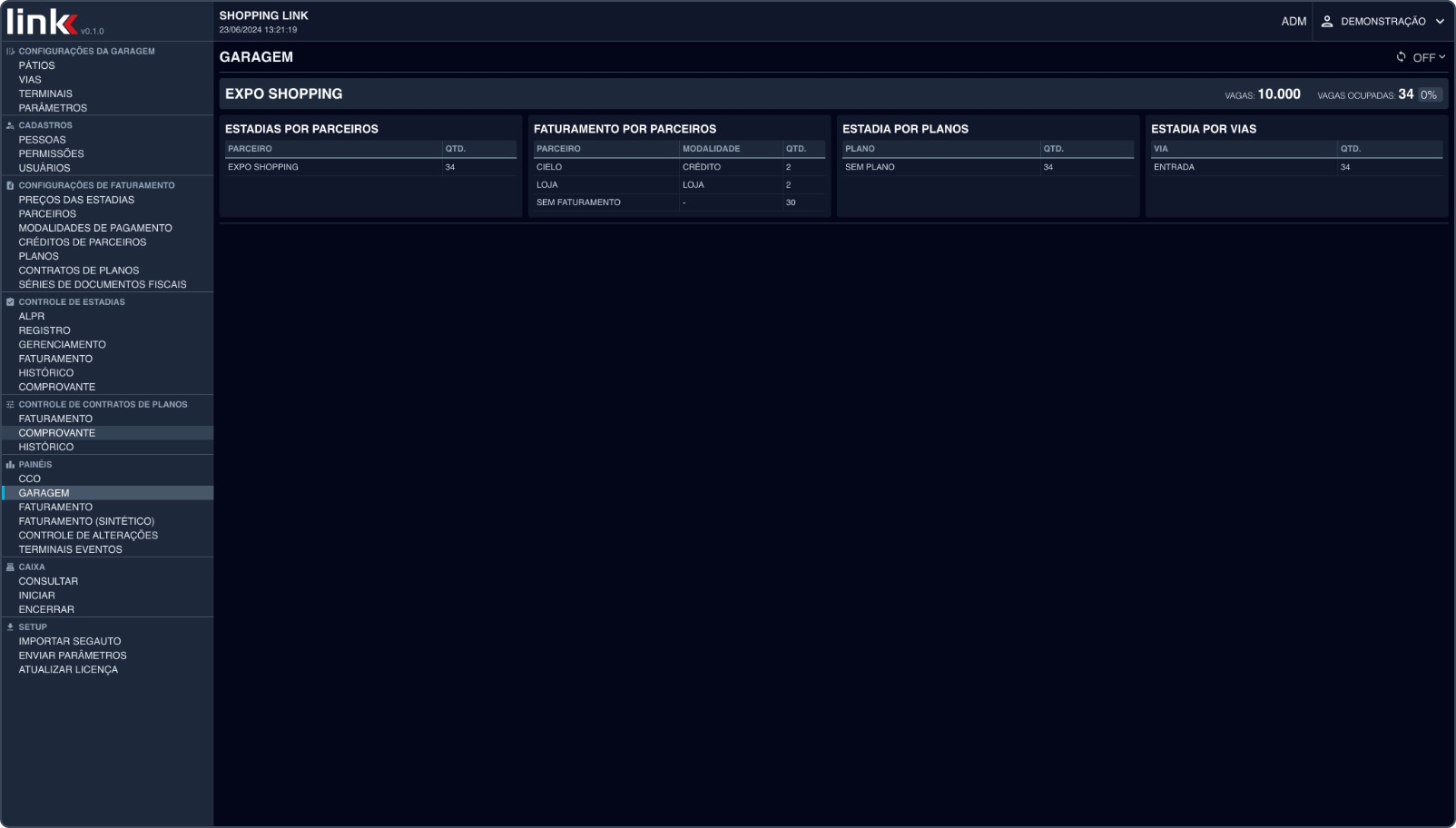Select Comprovante under Controle de Contratos de Planos
Screen dimensions: 1456x828
tap(107, 433)
